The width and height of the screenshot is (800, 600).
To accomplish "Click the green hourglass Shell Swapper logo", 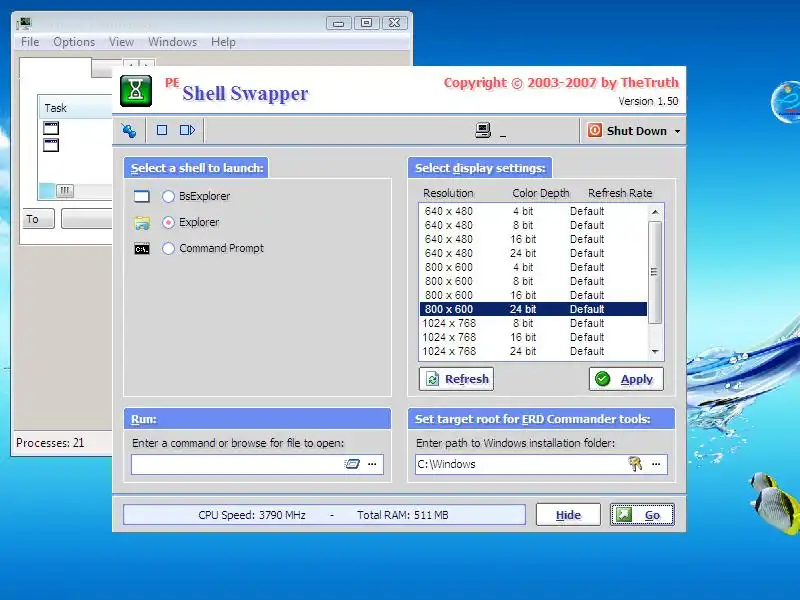I will 136,91.
